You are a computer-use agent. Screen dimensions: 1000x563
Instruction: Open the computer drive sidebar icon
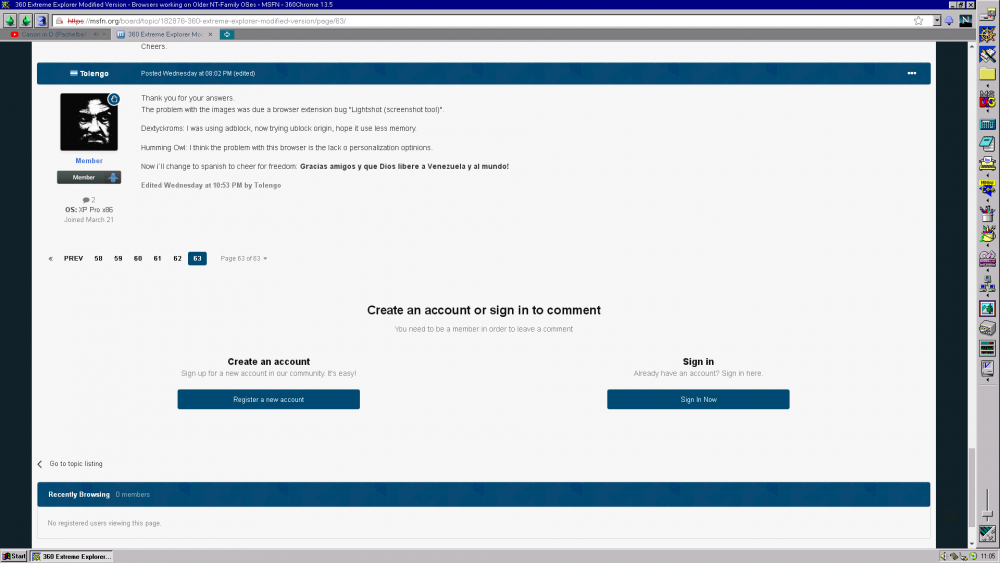[x=987, y=16]
